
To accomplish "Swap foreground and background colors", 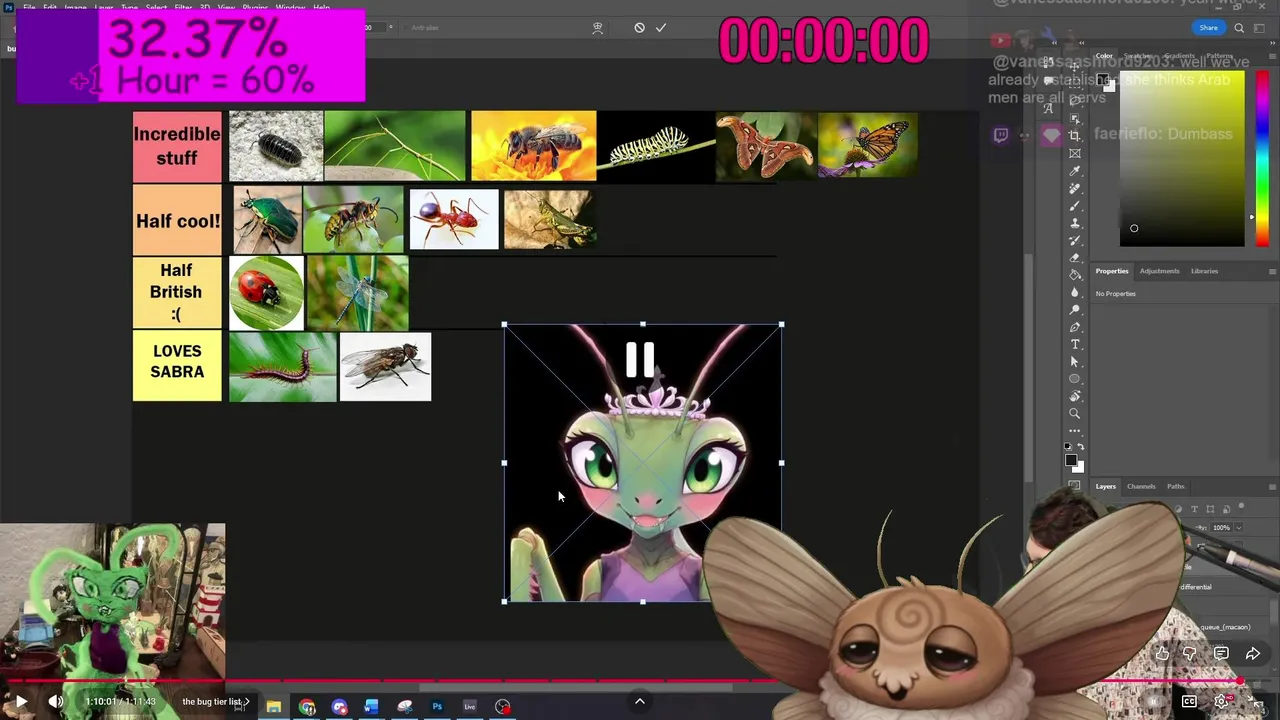I will [x=1080, y=446].
